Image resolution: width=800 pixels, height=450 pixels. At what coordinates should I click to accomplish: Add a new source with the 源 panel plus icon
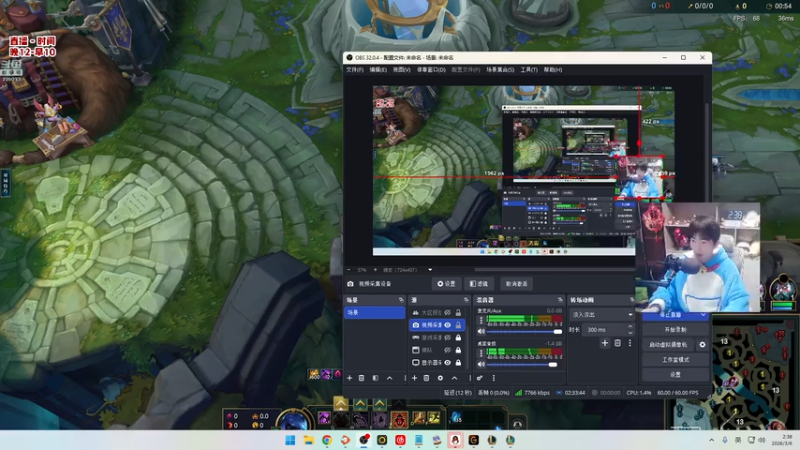coord(414,378)
